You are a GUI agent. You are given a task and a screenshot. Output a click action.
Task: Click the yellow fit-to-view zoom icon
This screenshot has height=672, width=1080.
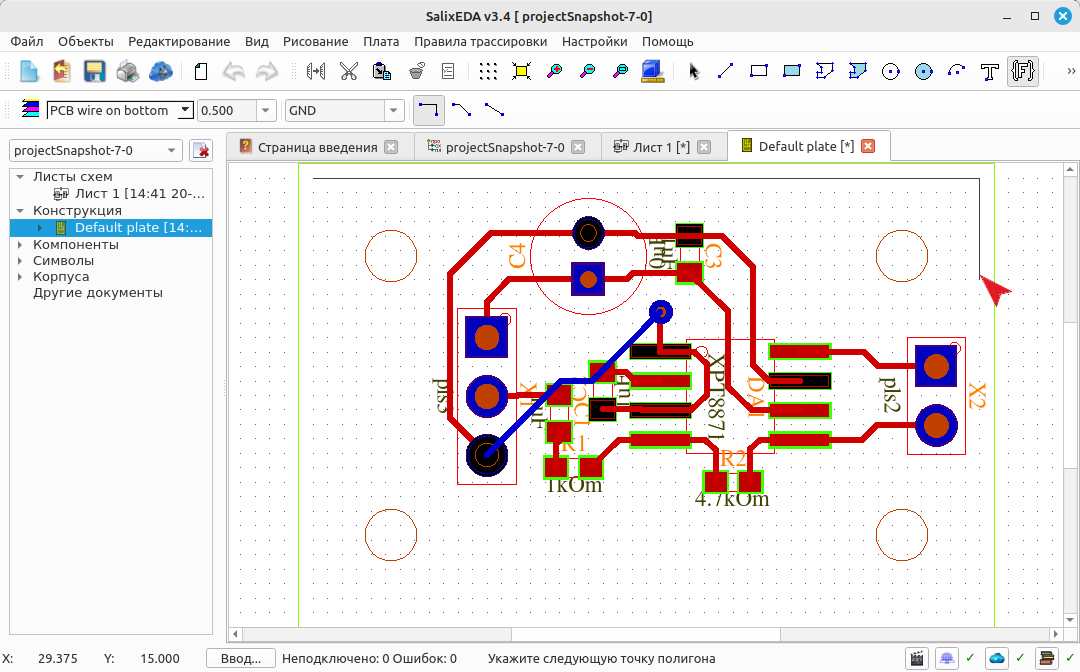(x=521, y=71)
